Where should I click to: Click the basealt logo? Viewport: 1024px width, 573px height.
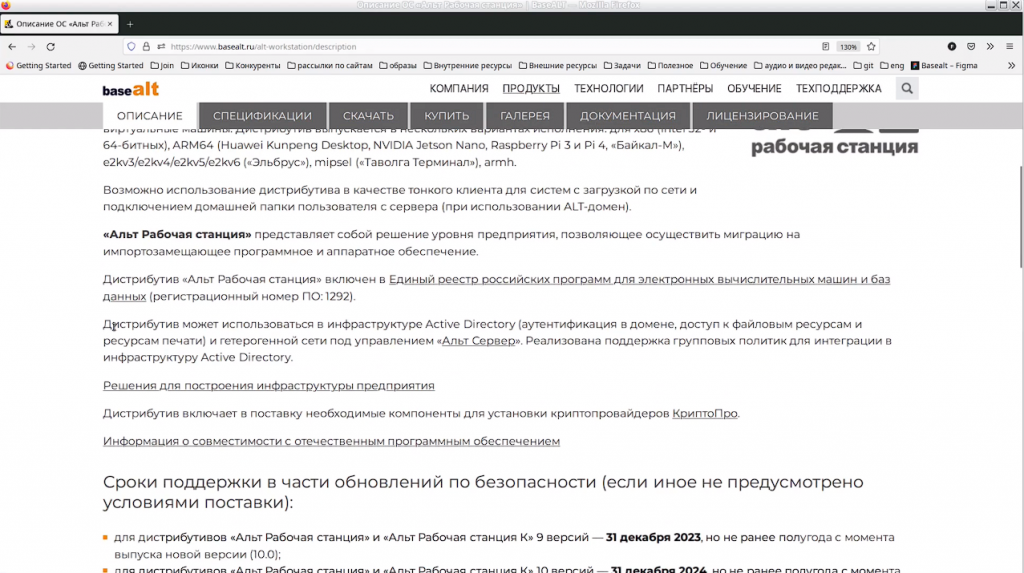[131, 89]
